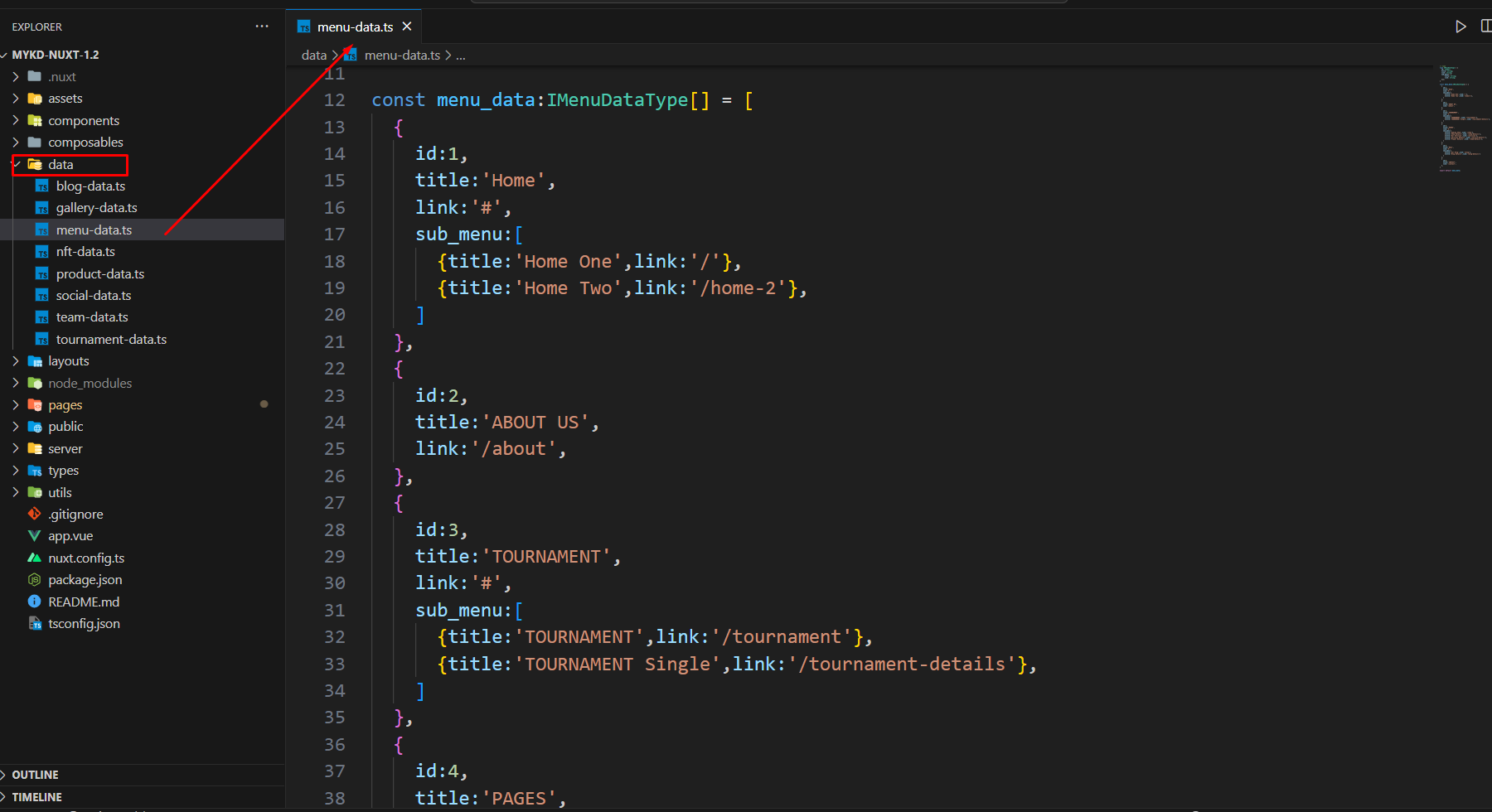Click the Run play icon in editor toolbar
This screenshot has height=812, width=1492.
pyautogui.click(x=1461, y=27)
